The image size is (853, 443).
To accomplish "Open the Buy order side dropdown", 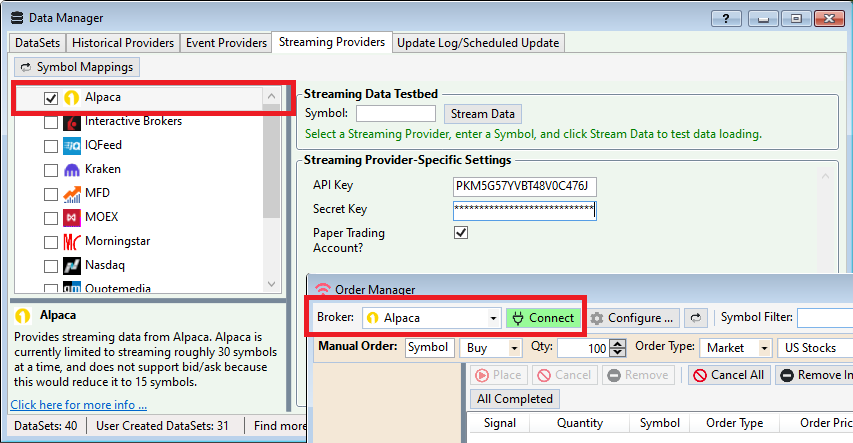I will coord(491,348).
